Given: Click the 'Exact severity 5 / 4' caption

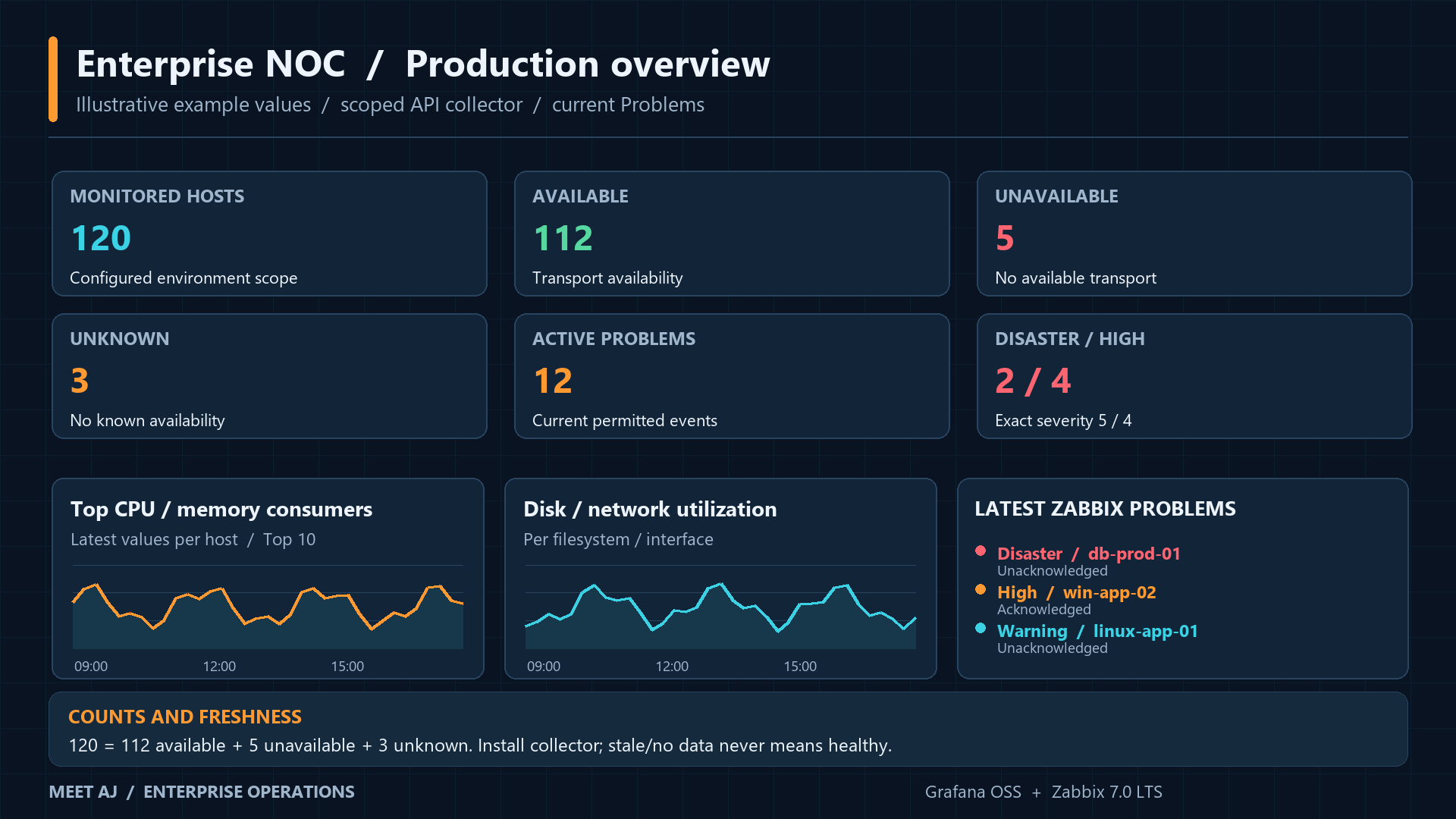Looking at the screenshot, I should pyautogui.click(x=1063, y=421).
